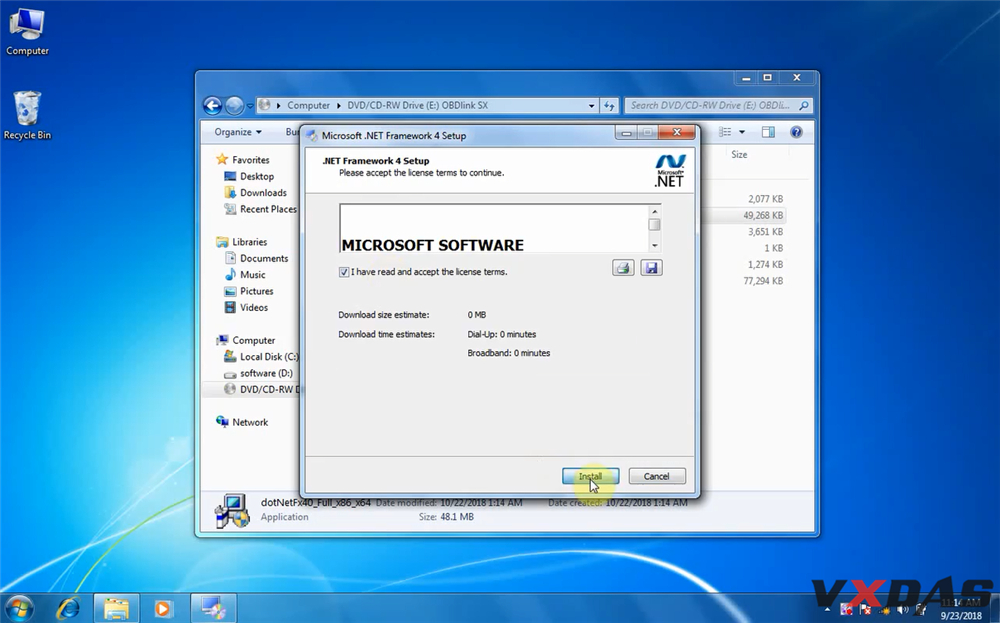Click DVD/CD-RW Drive (E:) OBDlink SX breadcrumb
The image size is (1000, 623).
[x=417, y=105]
